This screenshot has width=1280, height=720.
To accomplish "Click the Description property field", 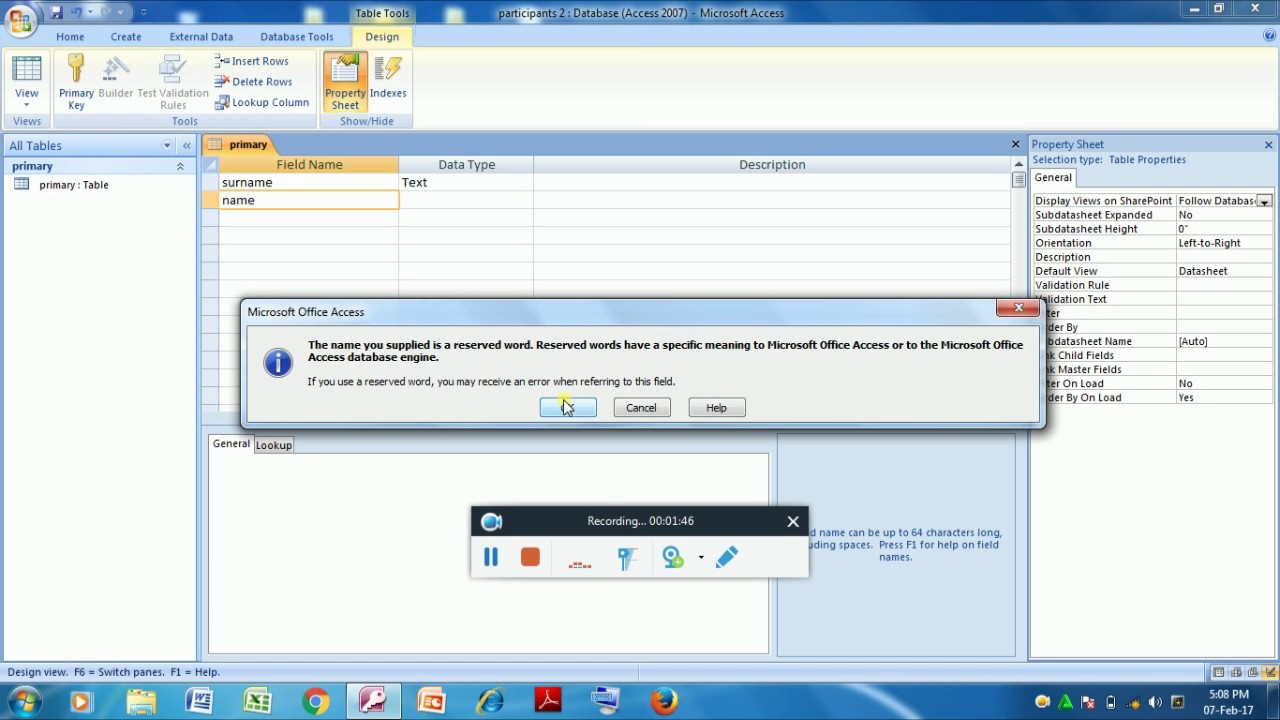I will click(x=1224, y=257).
